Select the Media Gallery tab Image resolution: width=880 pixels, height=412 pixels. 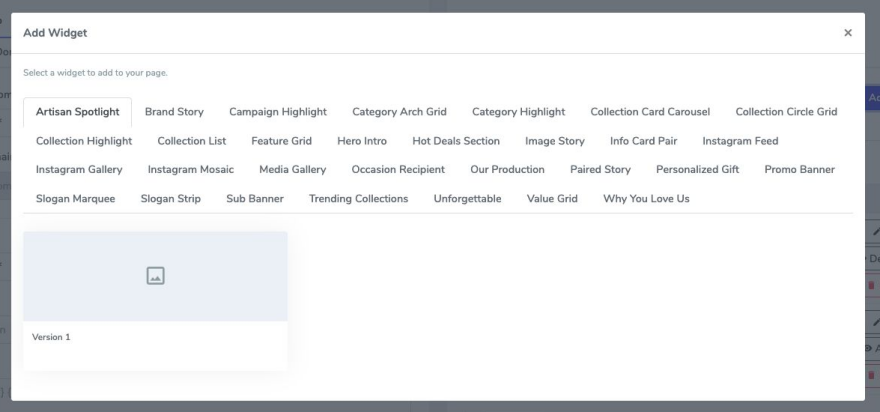click(x=292, y=170)
